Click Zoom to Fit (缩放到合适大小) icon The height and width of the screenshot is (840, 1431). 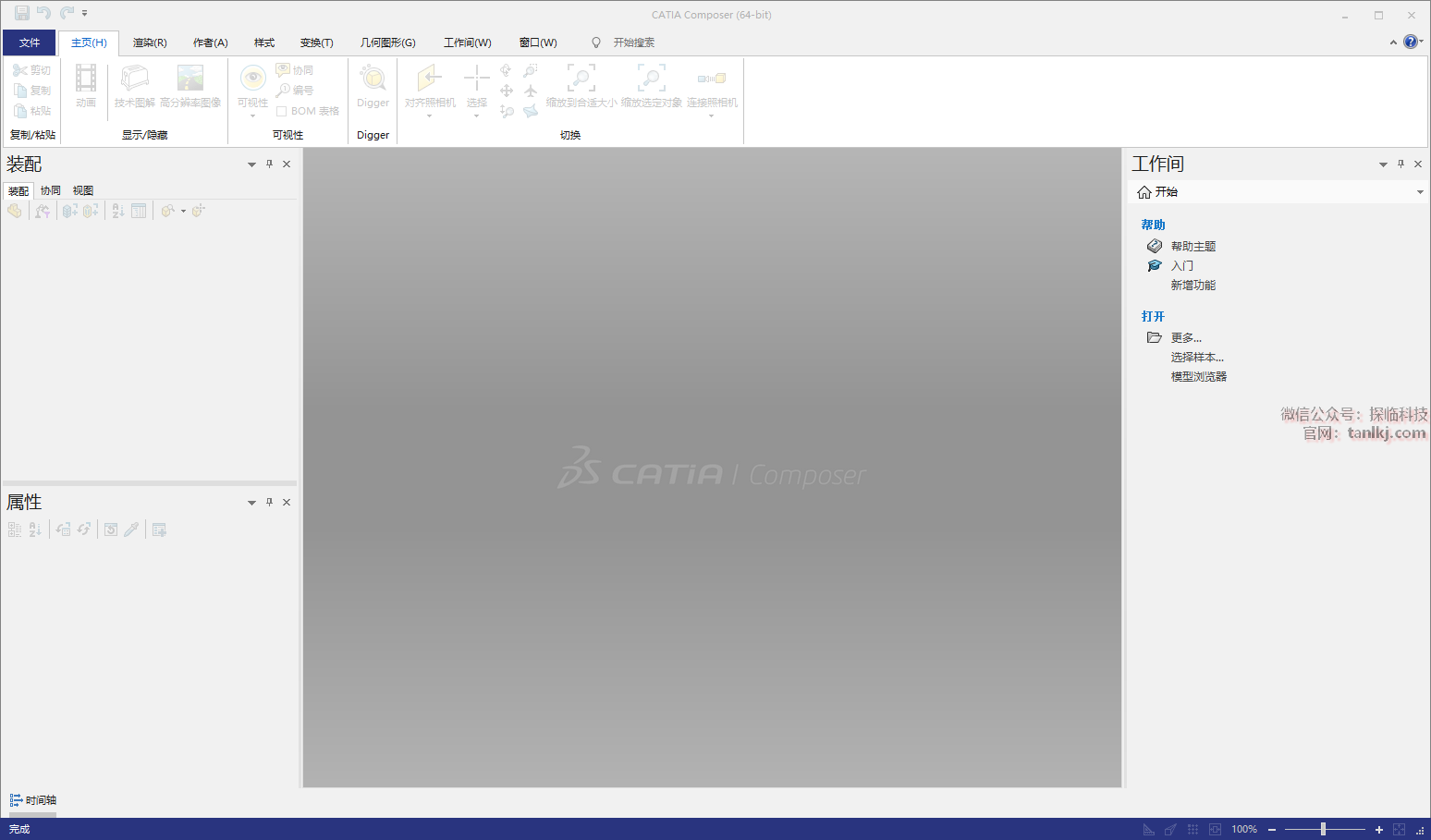[581, 79]
